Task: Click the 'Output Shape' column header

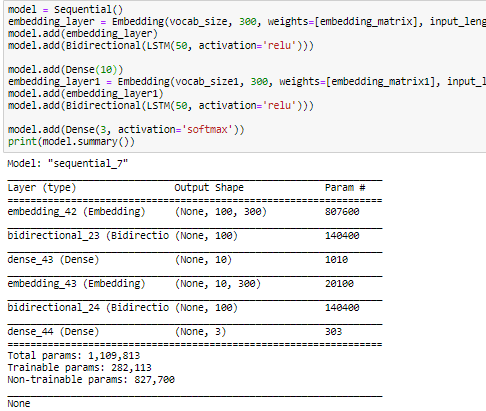Action: [x=209, y=188]
